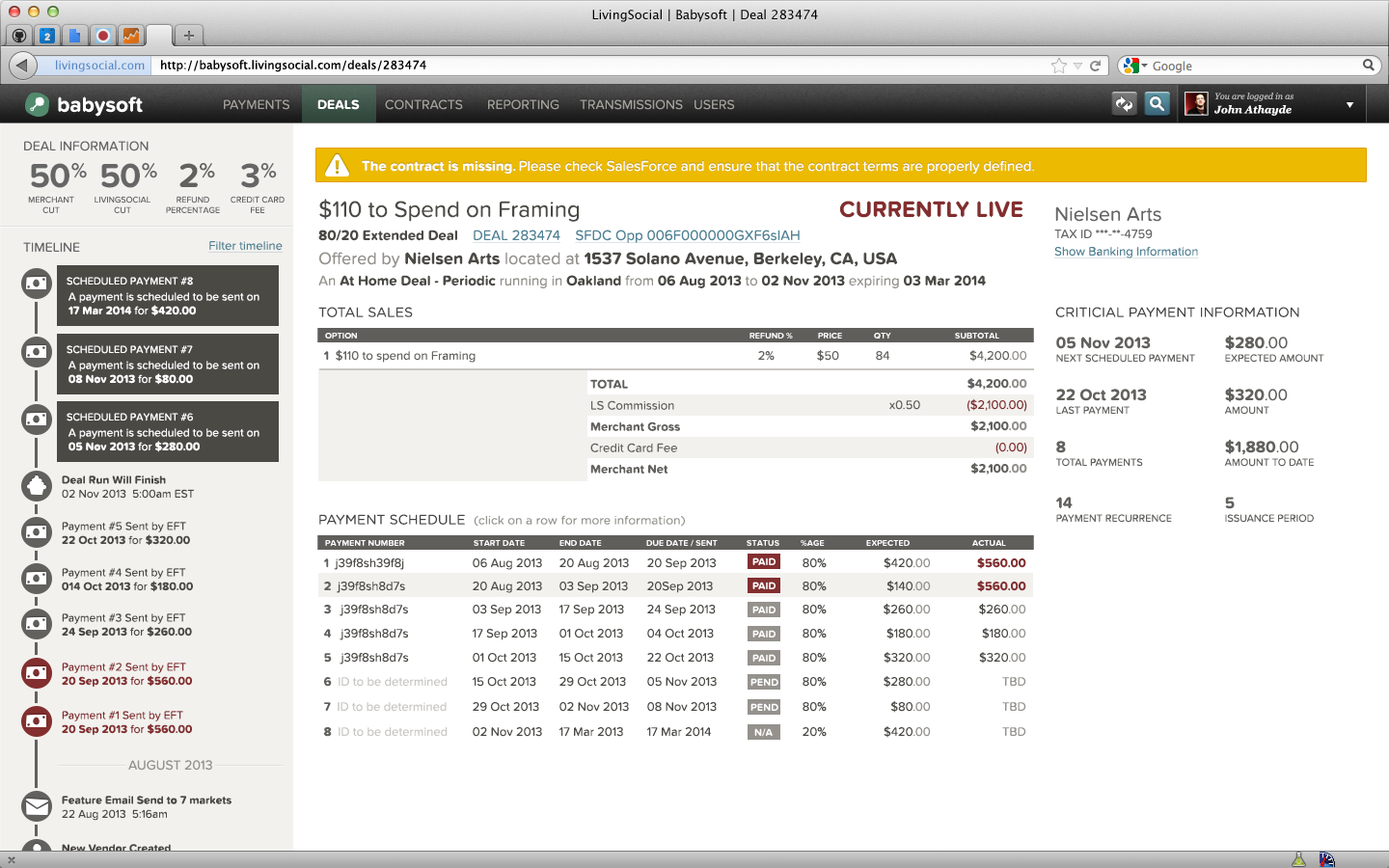Click the address bar history dropdown arrow

(1077, 67)
